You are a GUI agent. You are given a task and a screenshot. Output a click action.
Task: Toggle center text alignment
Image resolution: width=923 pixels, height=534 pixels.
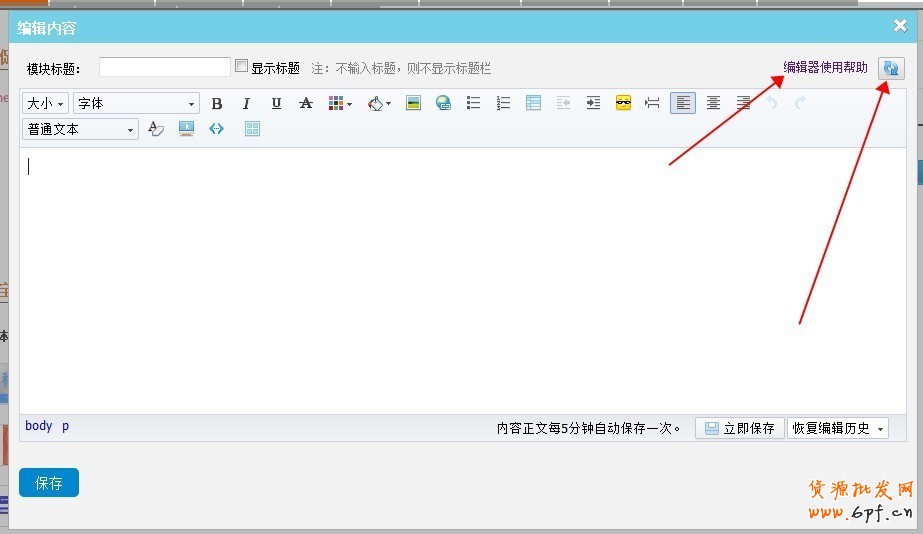713,103
